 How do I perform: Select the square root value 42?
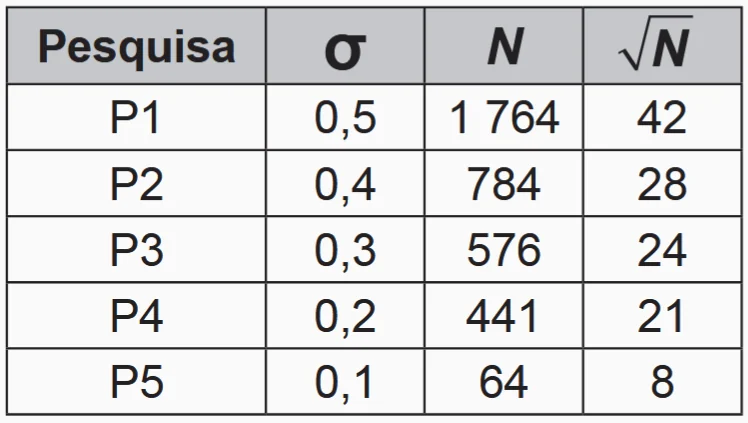pos(662,118)
